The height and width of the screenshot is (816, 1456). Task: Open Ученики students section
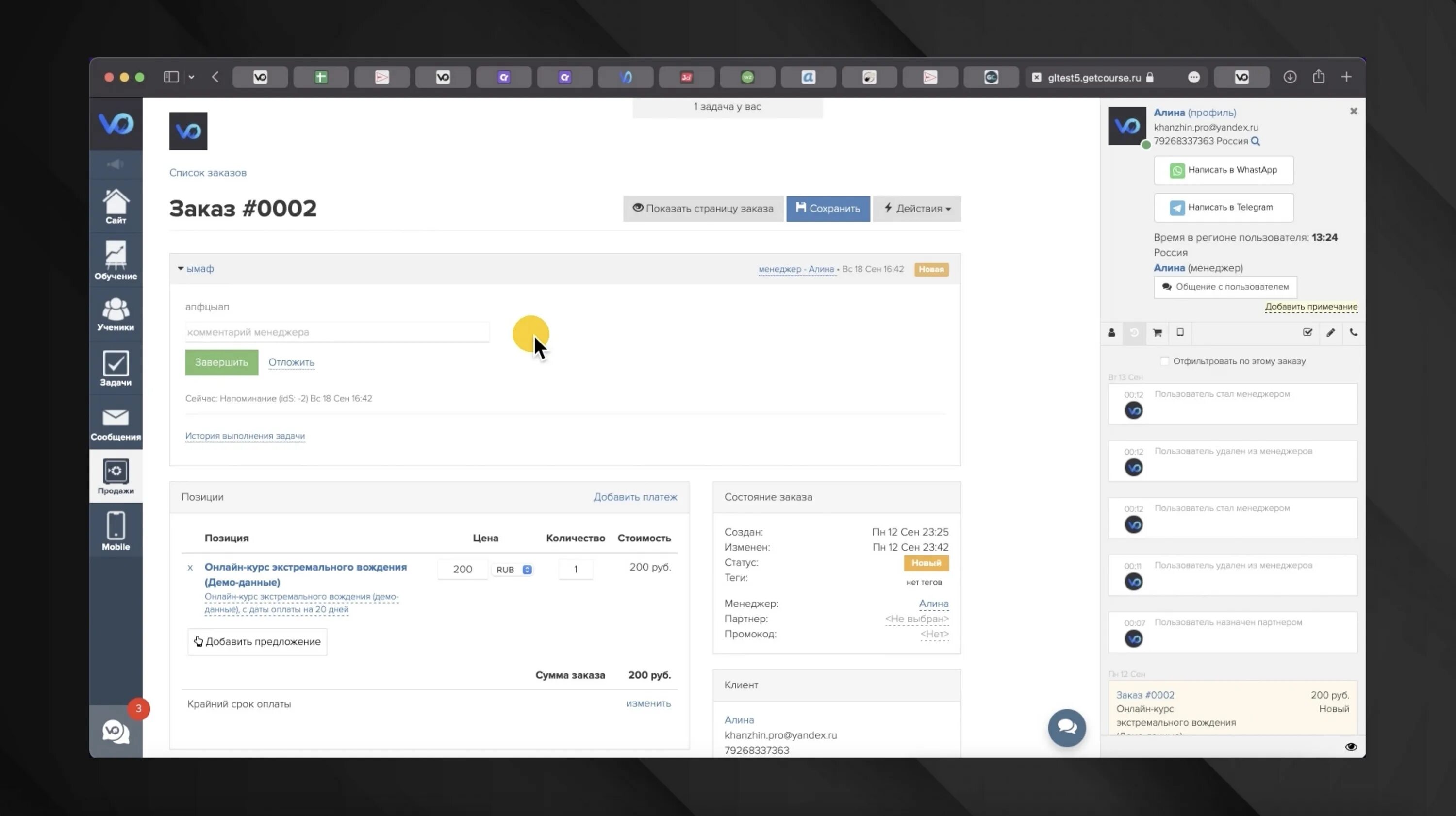[x=116, y=313]
